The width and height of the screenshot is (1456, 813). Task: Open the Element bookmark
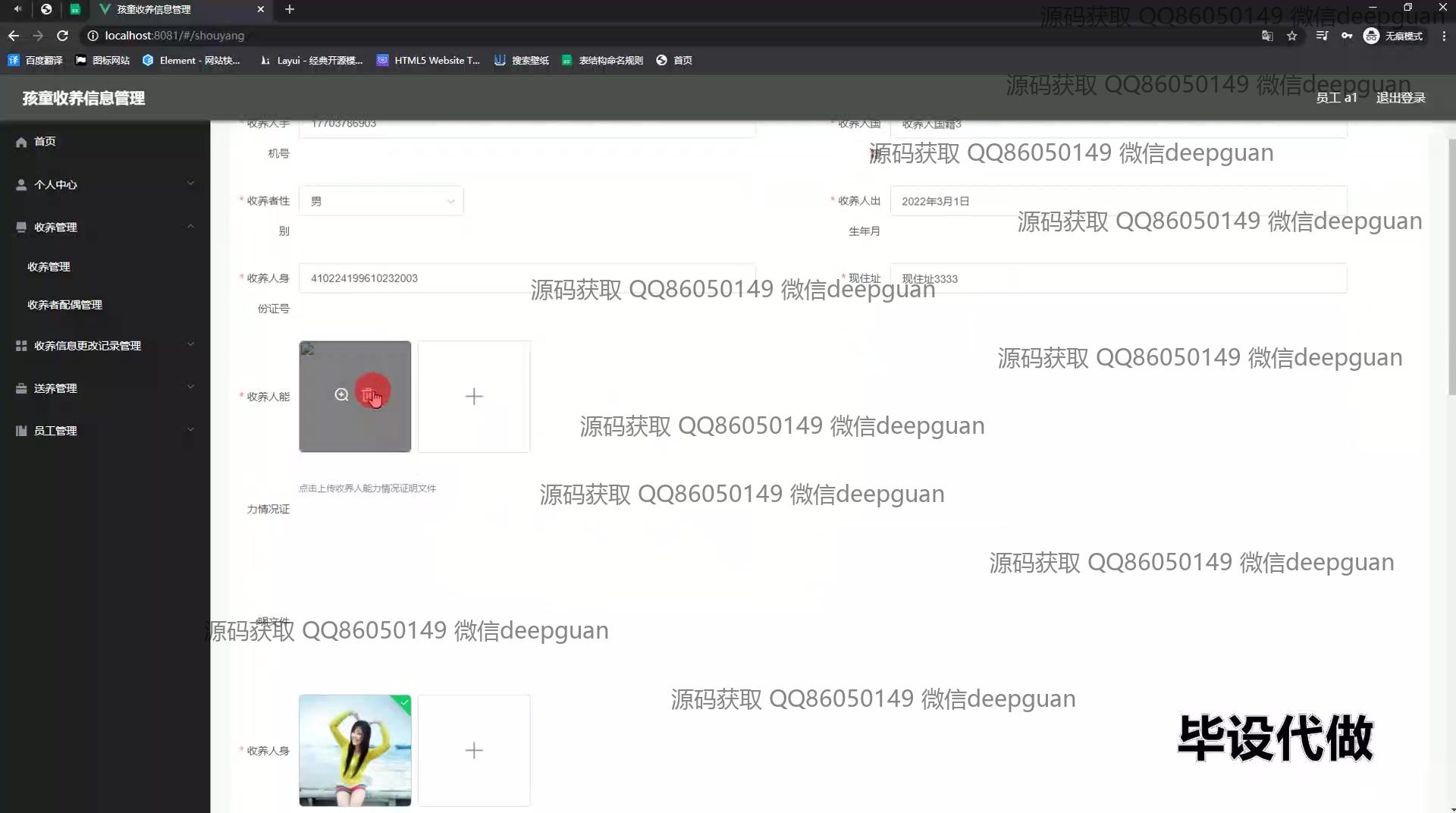tap(191, 60)
